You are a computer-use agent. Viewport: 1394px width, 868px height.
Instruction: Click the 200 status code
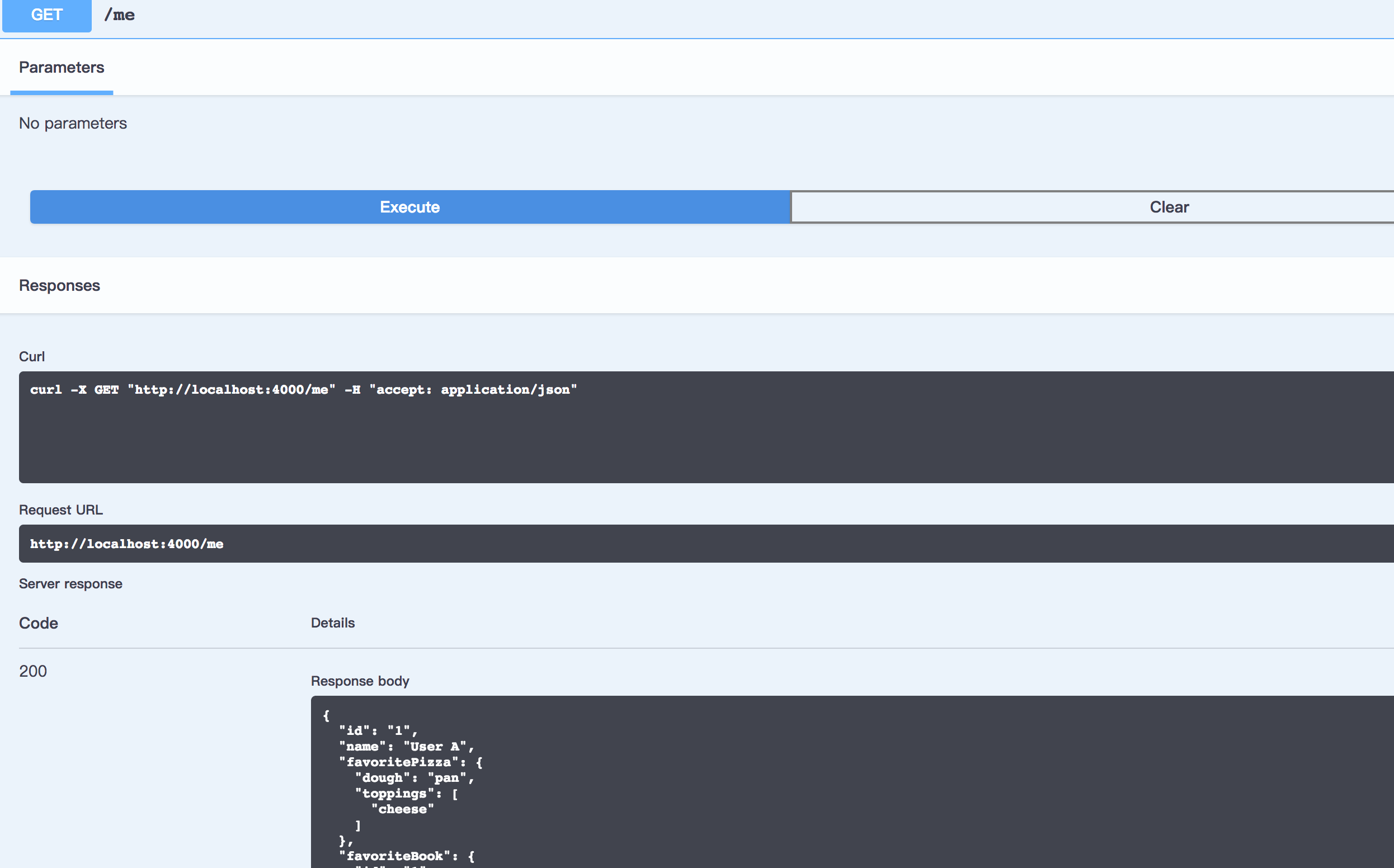pyautogui.click(x=33, y=671)
